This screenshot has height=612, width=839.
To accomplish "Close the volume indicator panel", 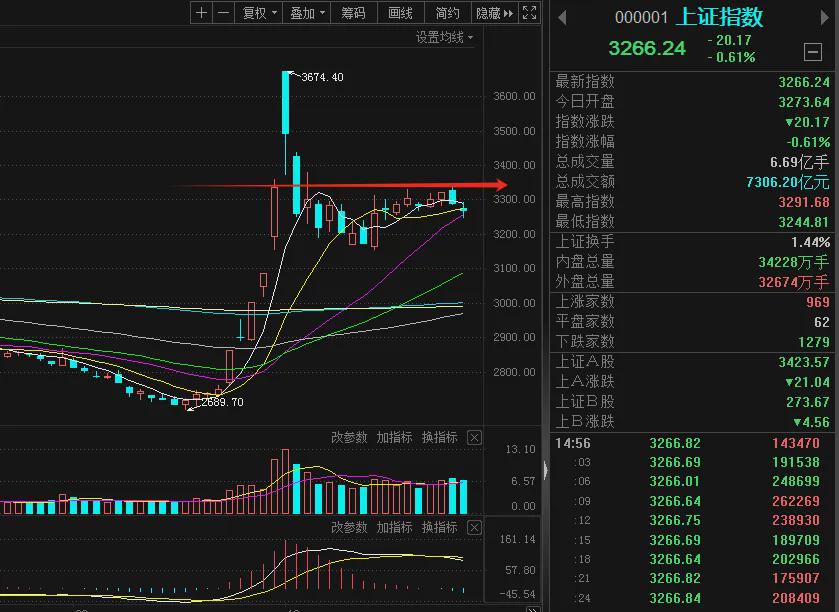I will (x=474, y=438).
